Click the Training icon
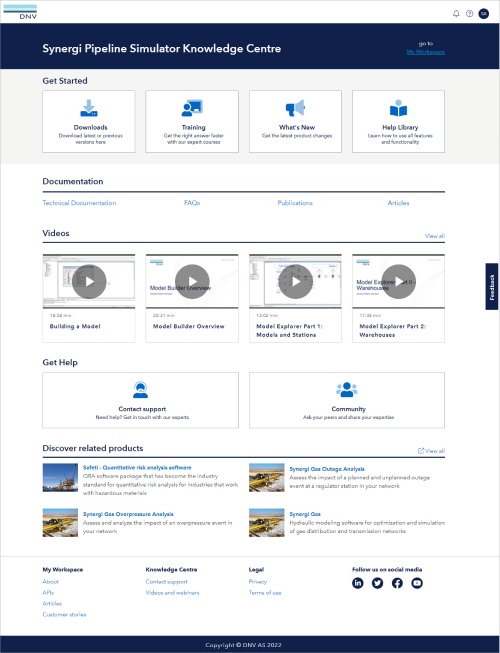This screenshot has height=653, width=500. 192,108
